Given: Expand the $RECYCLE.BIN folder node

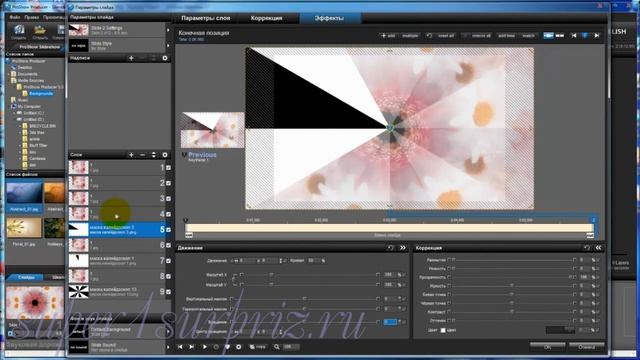Looking at the screenshot, I should pos(20,126).
